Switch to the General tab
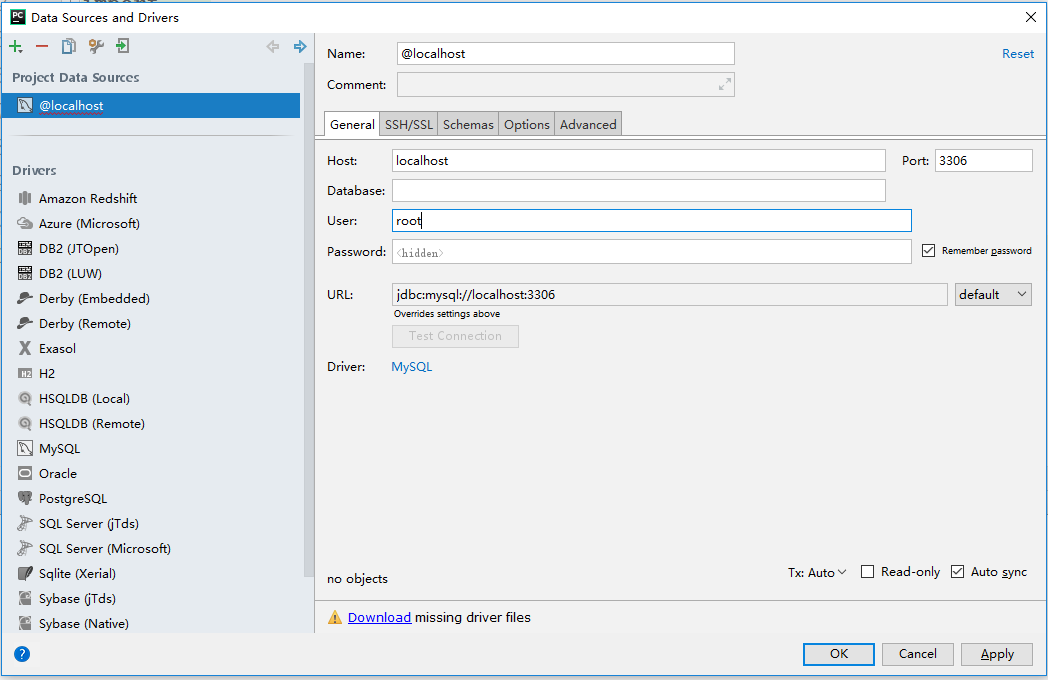 pos(352,124)
